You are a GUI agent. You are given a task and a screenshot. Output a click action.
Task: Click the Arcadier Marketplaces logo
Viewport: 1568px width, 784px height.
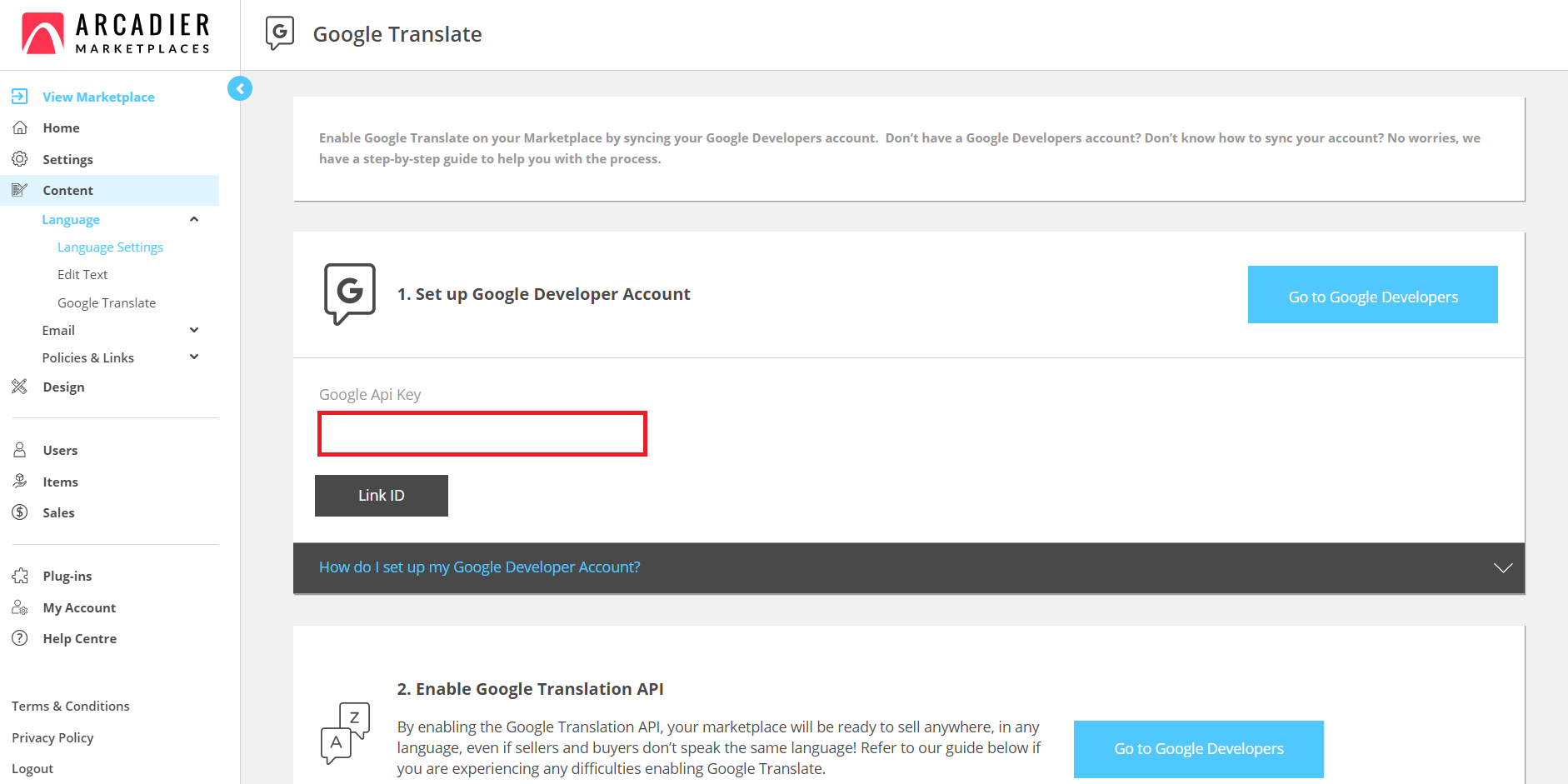point(116,34)
